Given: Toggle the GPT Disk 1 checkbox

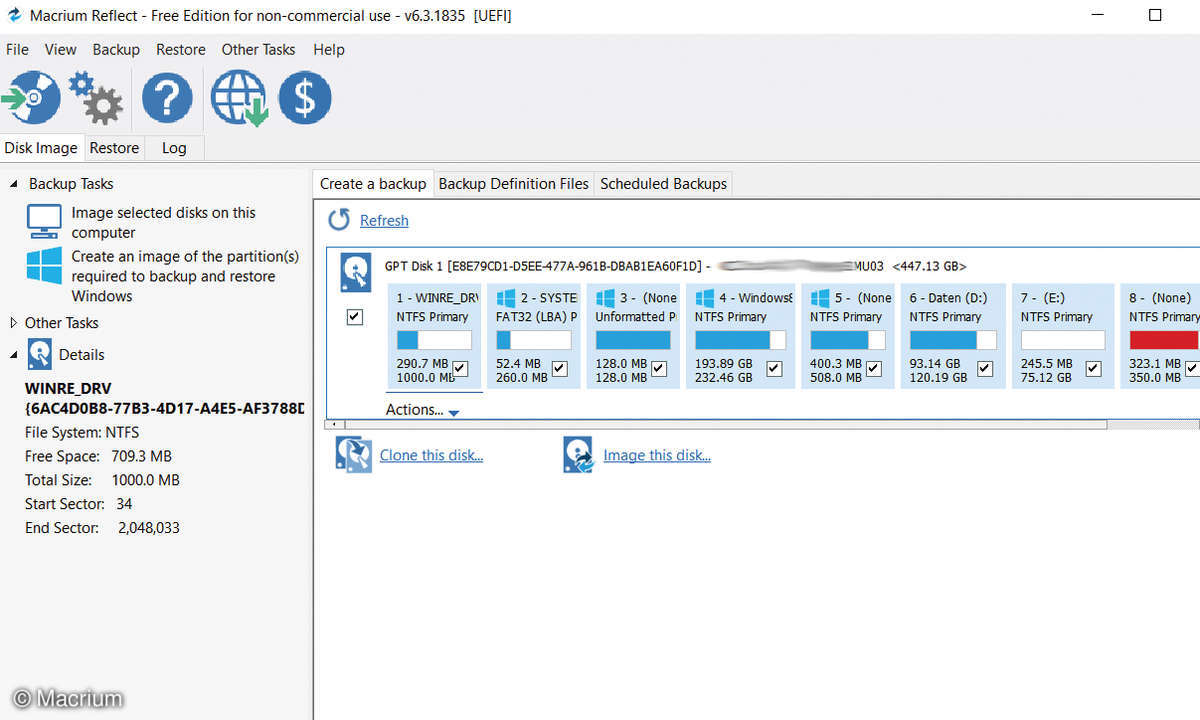Looking at the screenshot, I should point(354,317).
